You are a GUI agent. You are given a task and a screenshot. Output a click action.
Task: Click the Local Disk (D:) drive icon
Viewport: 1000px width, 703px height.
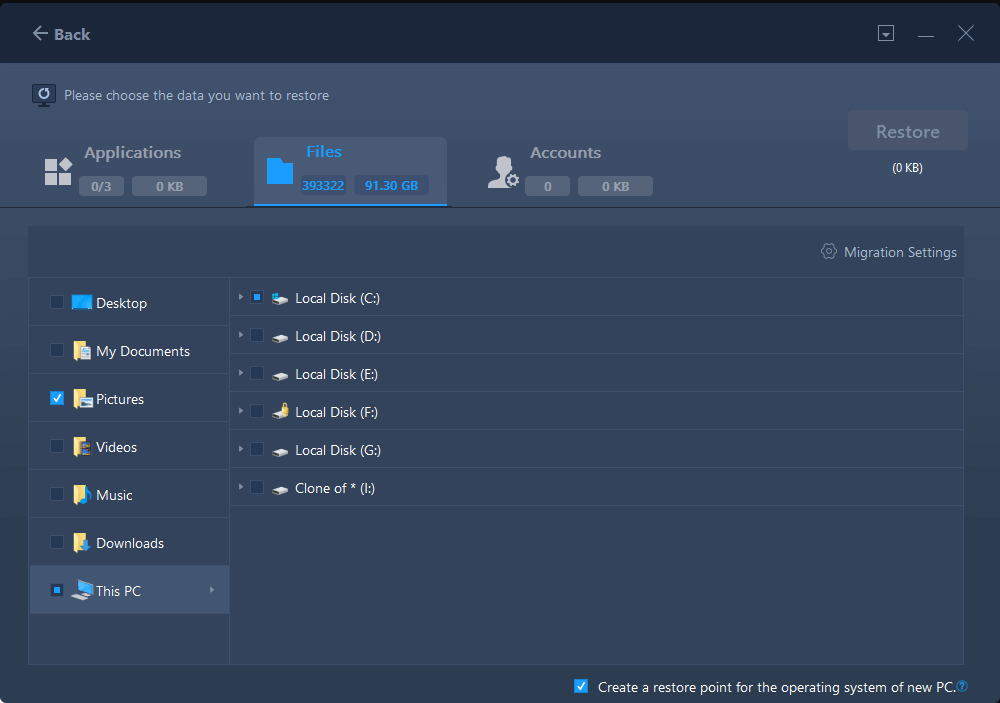[x=280, y=337]
